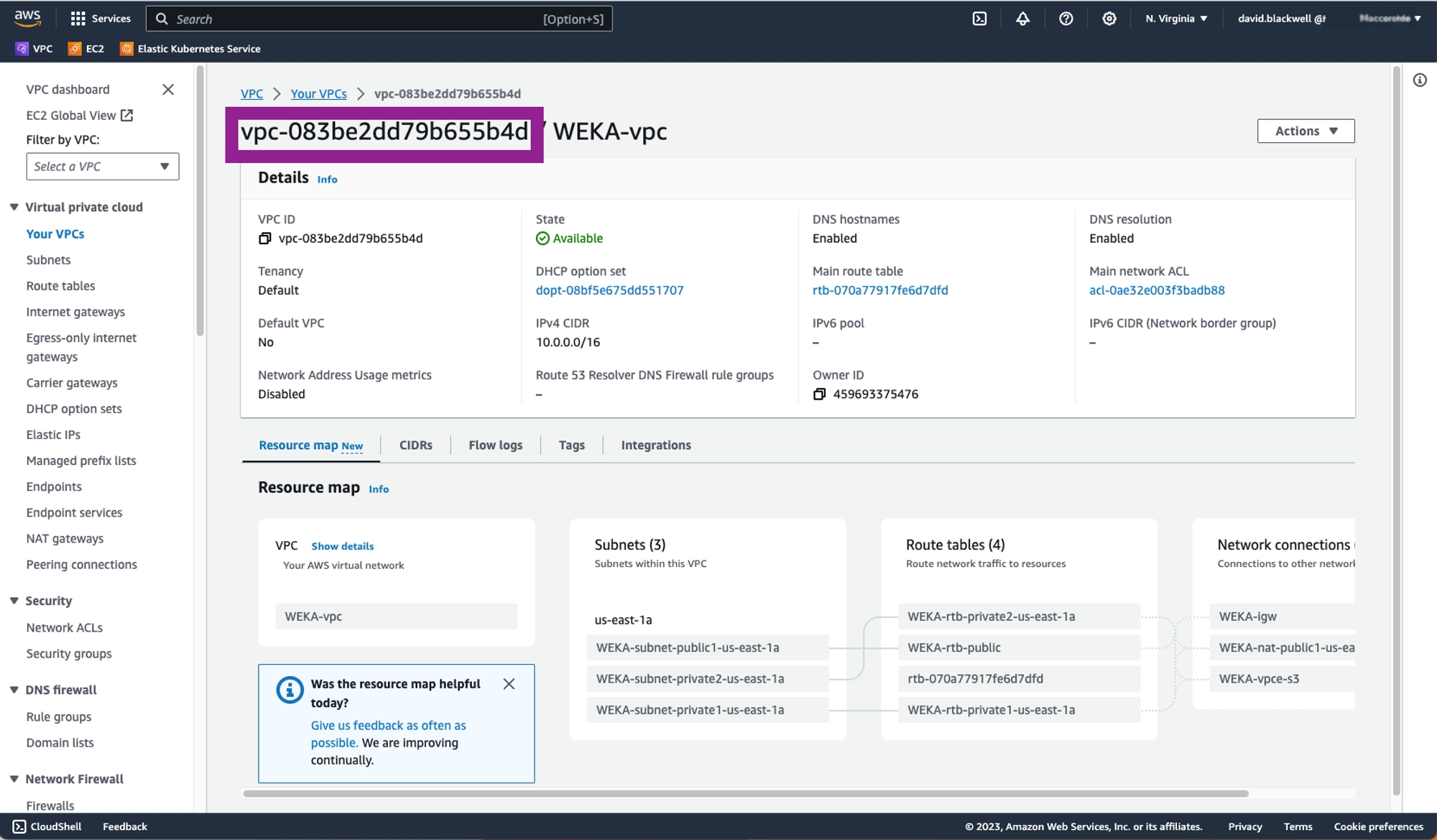
Task: Open the main route table rtb-070a77917fe6d7dfd link
Action: (879, 290)
